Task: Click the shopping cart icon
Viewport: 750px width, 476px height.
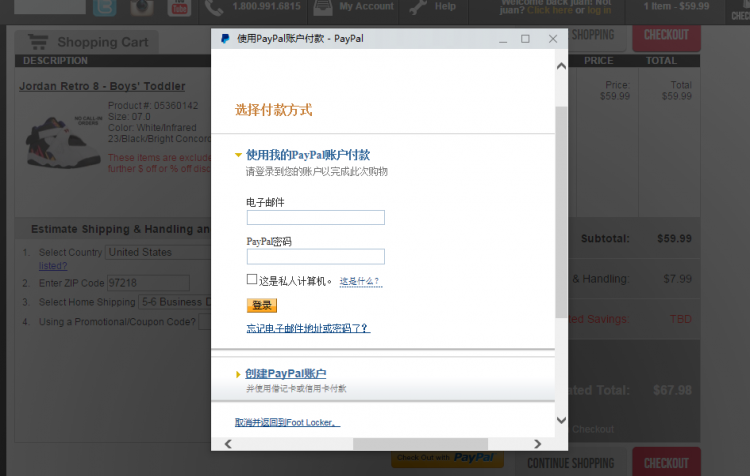Action: pos(38,42)
